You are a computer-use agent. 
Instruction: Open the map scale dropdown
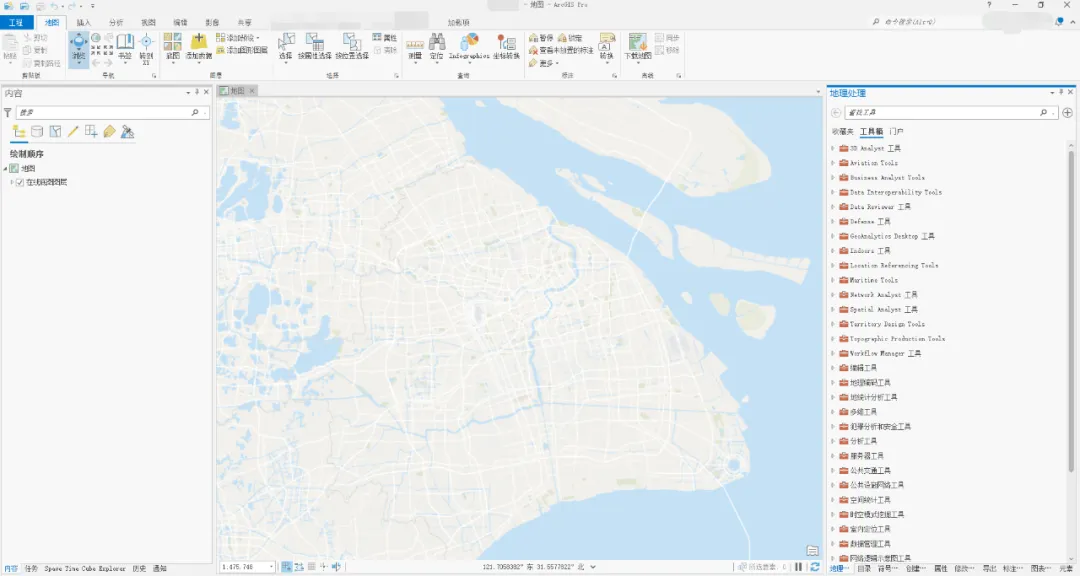pyautogui.click(x=271, y=567)
